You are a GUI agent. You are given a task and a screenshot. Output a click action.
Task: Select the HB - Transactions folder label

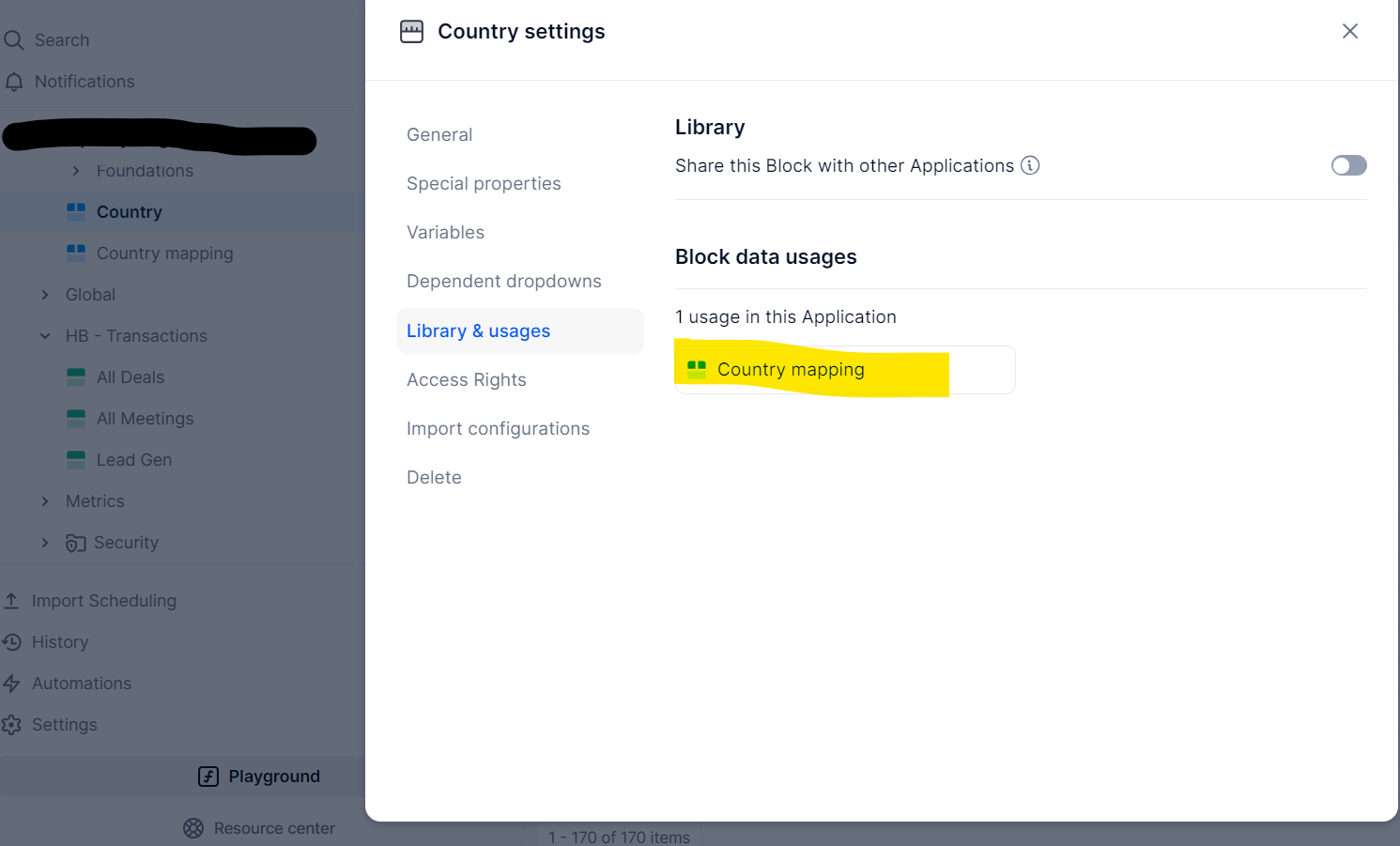[x=136, y=336]
